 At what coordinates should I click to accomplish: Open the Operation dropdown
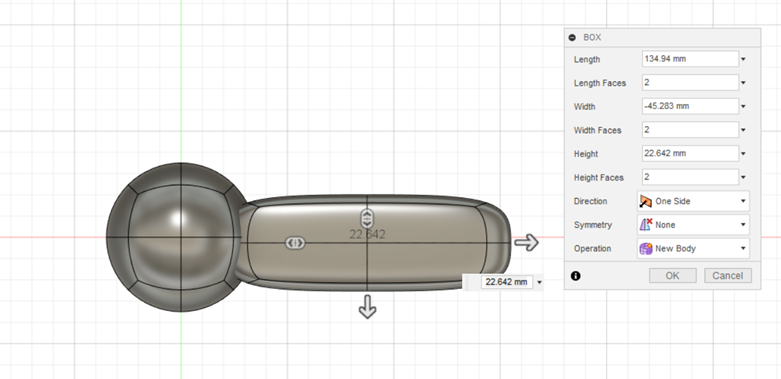point(693,249)
